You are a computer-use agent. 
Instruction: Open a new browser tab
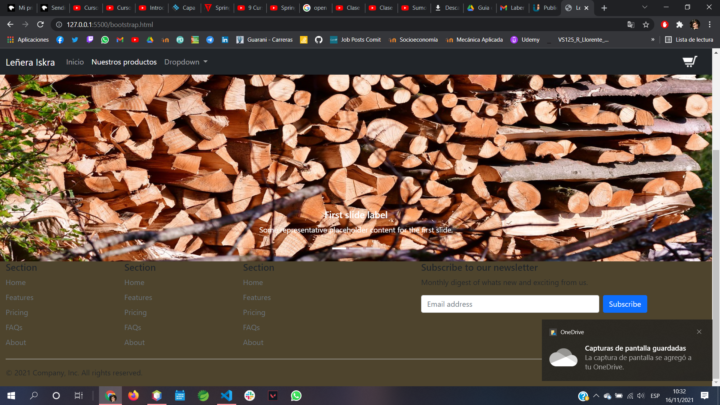(603, 7)
